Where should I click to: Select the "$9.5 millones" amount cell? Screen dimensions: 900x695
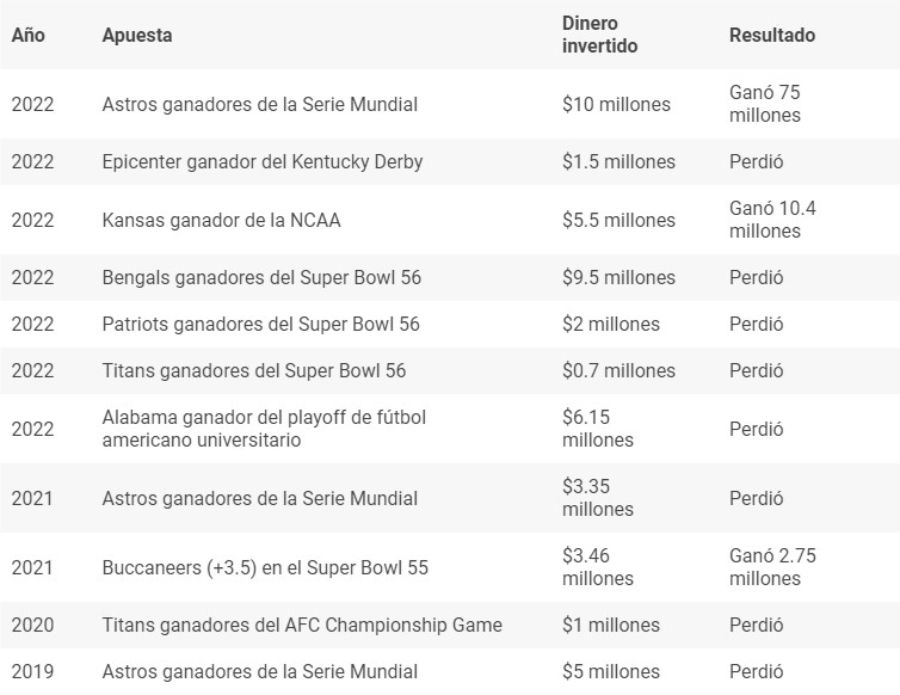tap(619, 277)
